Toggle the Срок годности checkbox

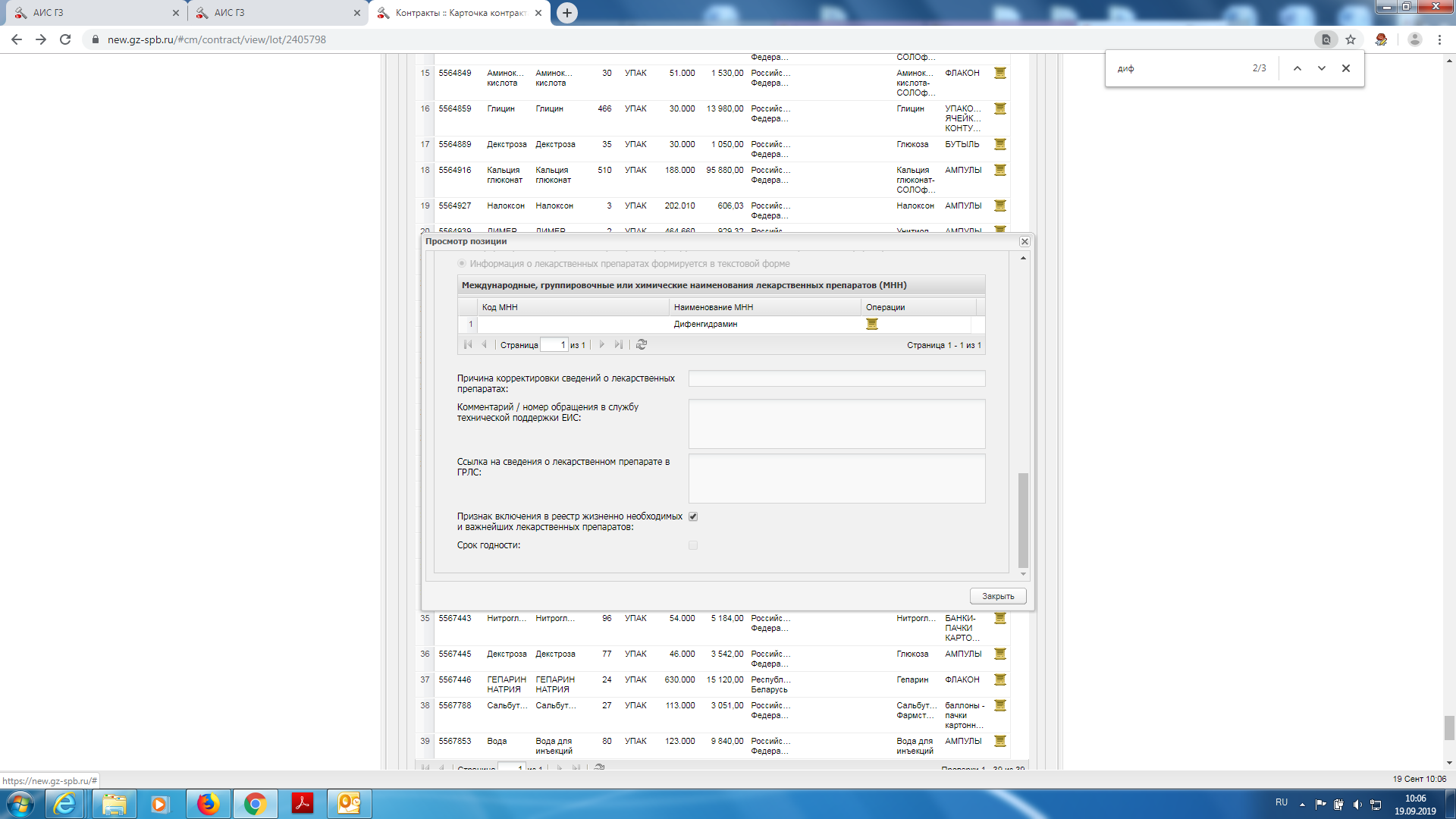(x=693, y=546)
